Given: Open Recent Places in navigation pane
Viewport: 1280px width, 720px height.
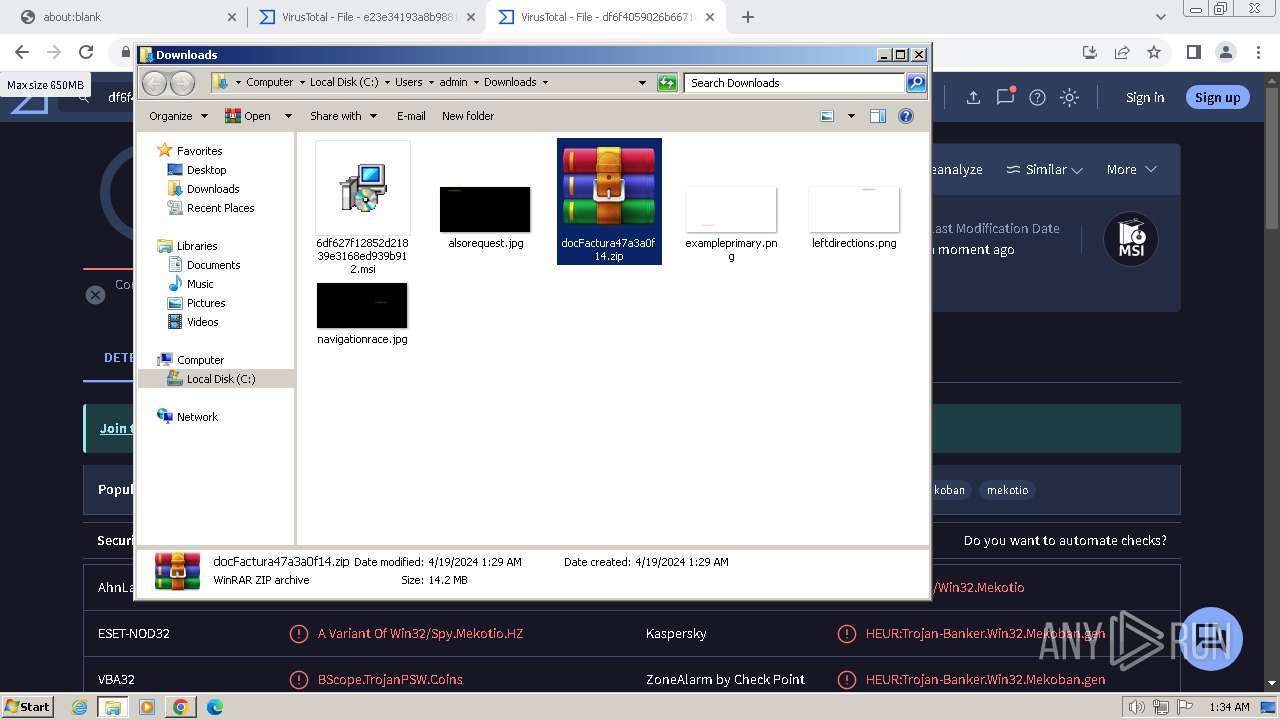Looking at the screenshot, I should tap(220, 208).
